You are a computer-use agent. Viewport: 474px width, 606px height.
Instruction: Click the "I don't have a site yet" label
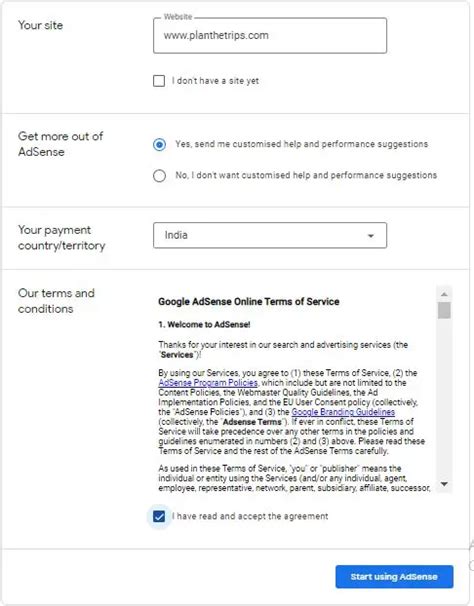(x=215, y=81)
